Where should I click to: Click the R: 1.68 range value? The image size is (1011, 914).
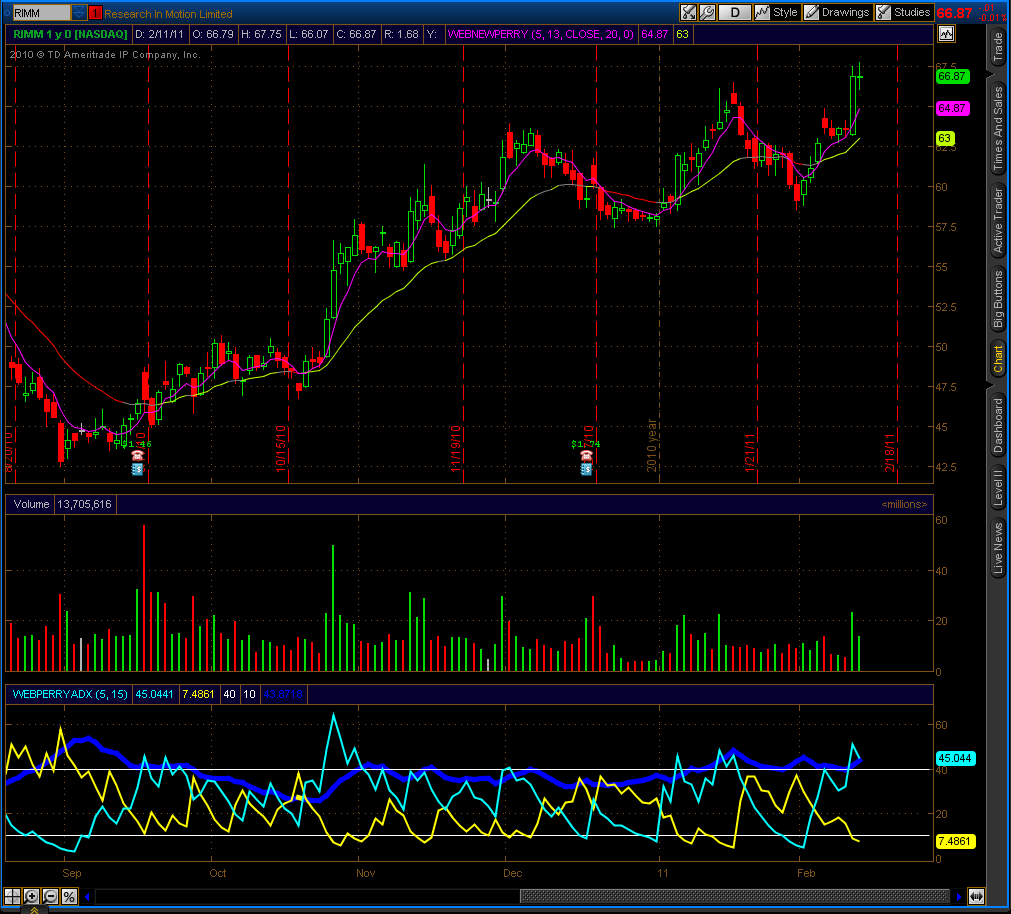(401, 34)
